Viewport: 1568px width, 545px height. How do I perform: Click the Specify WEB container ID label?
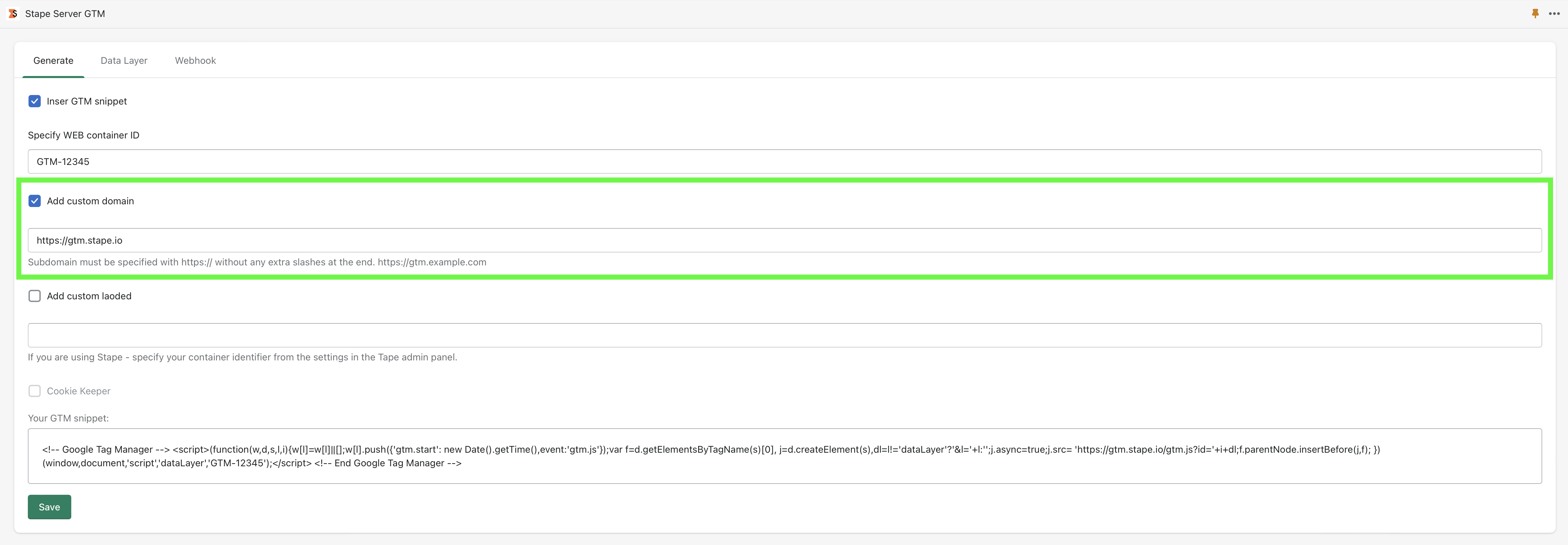tap(83, 135)
